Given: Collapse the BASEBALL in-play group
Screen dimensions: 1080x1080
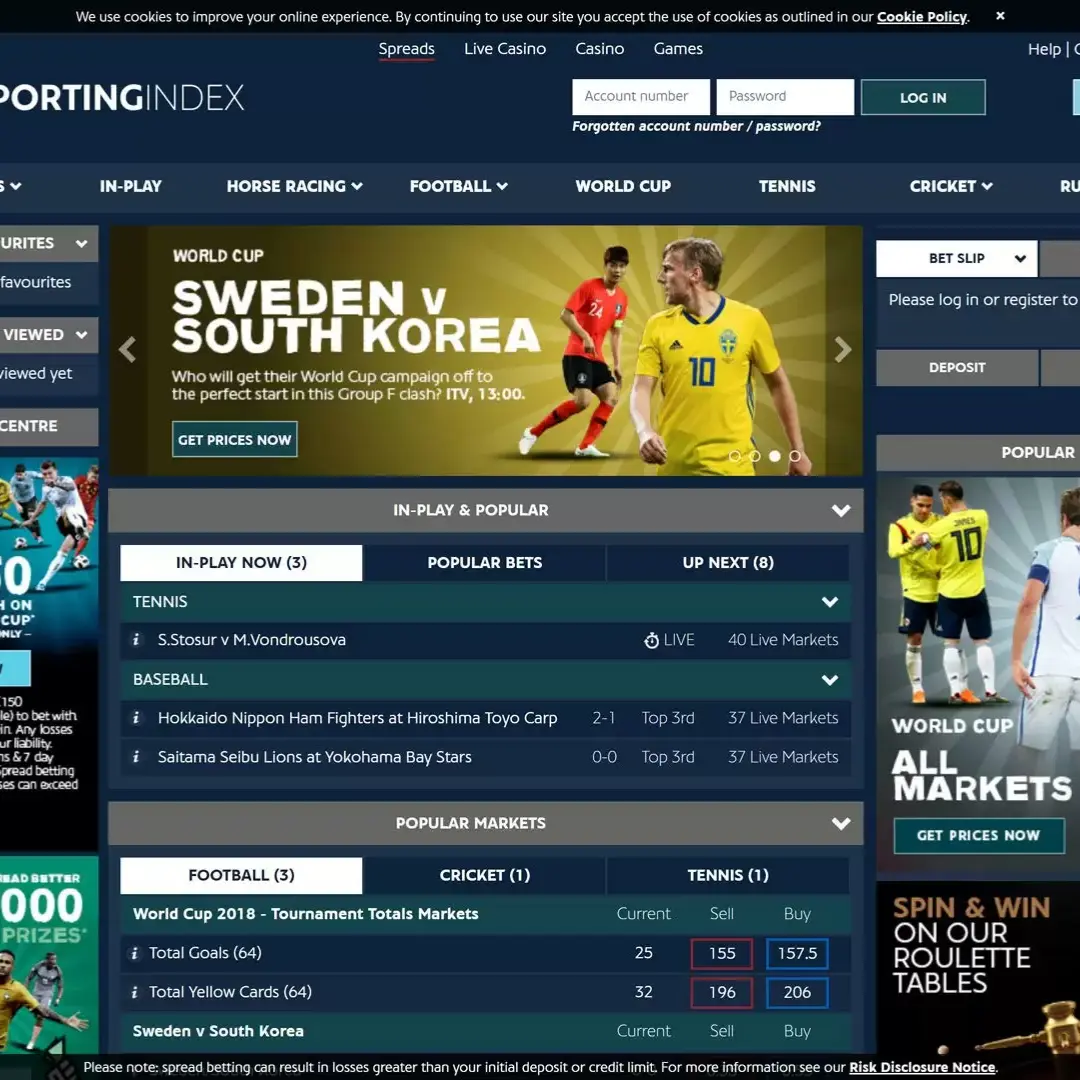Looking at the screenshot, I should [830, 680].
